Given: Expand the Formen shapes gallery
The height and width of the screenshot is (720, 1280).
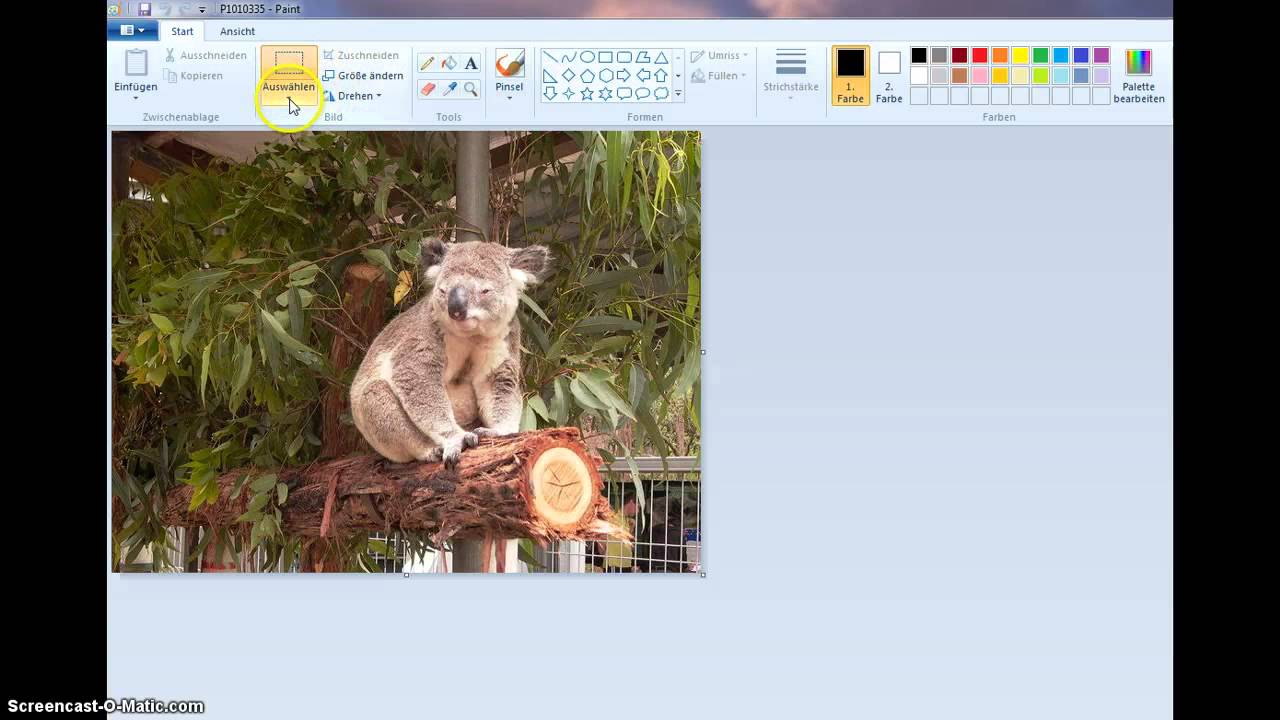Looking at the screenshot, I should coord(678,94).
